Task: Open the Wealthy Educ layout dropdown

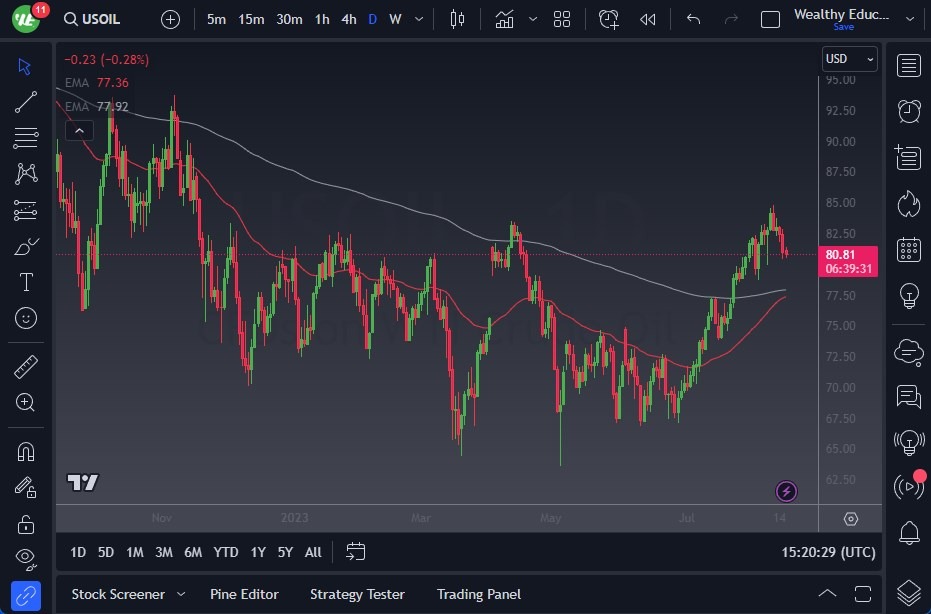Action: click(x=909, y=19)
